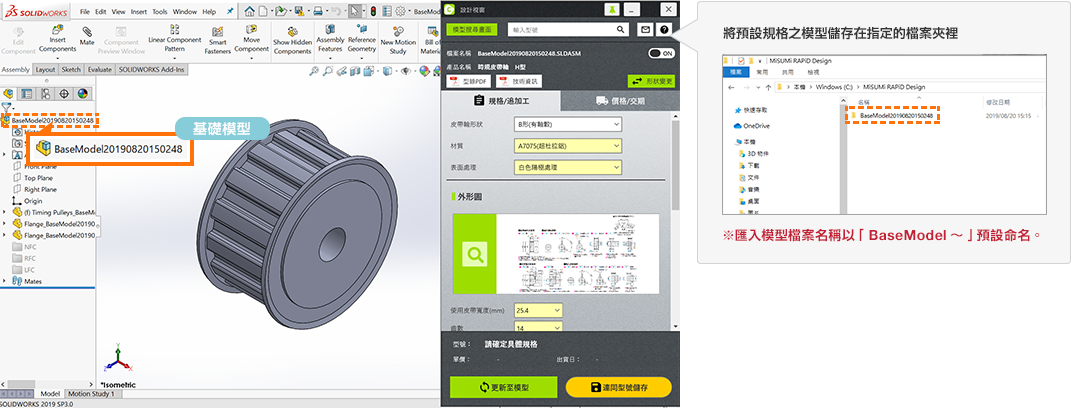Open the FeatureManager design tree tab icon
This screenshot has width=1071, height=408.
(10, 94)
